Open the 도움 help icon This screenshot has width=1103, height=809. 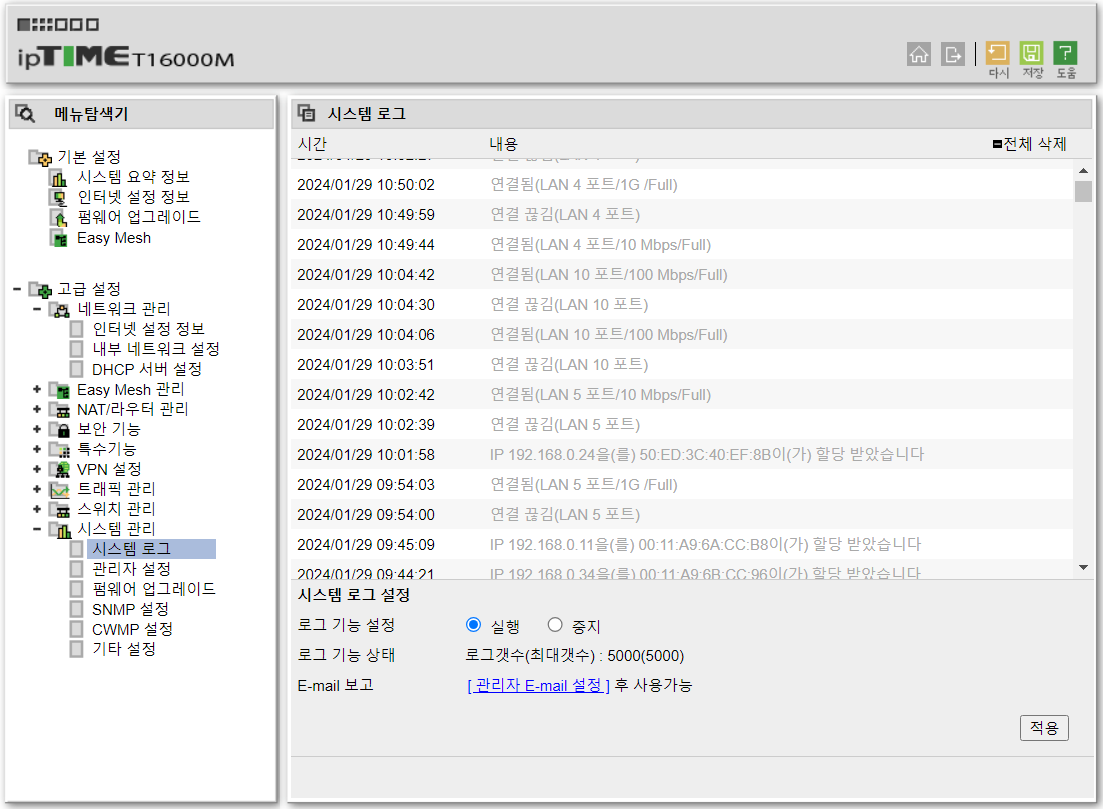(1065, 53)
